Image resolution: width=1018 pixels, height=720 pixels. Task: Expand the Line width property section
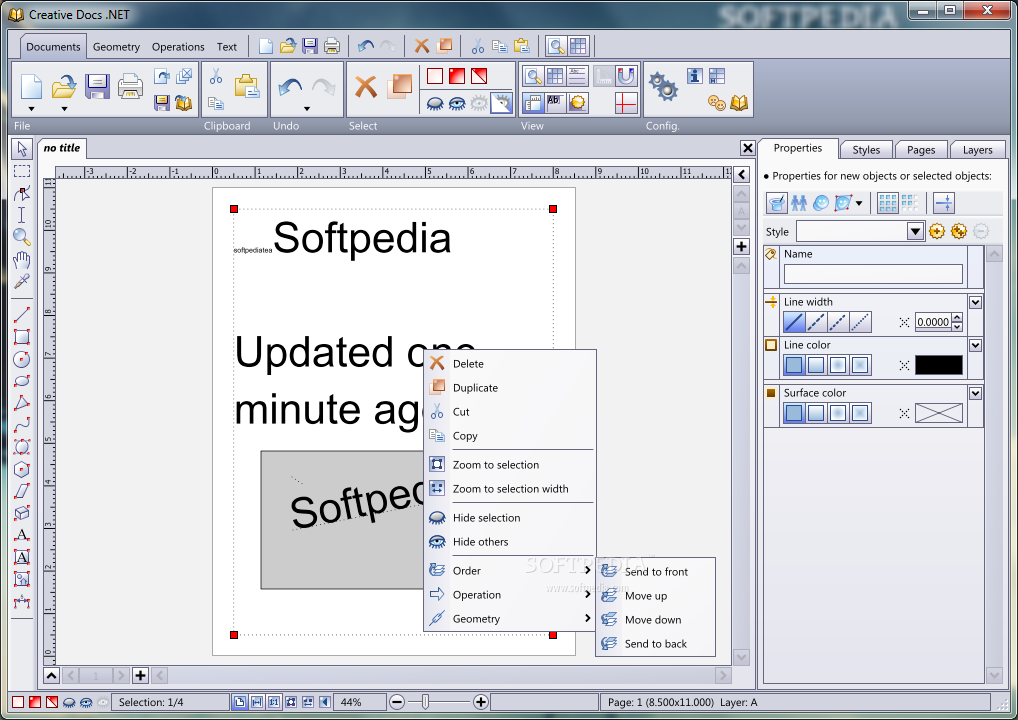(975, 303)
